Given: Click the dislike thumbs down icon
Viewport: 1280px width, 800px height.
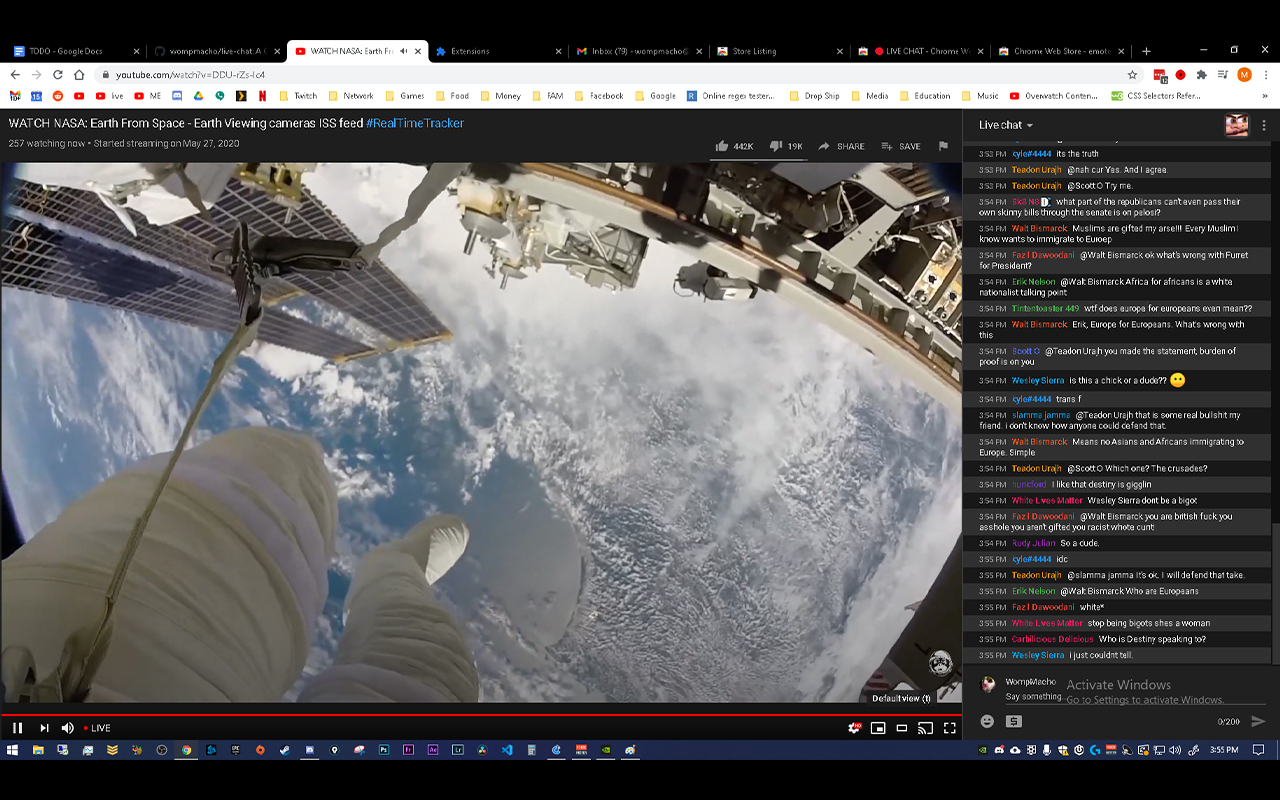Looking at the screenshot, I should tap(775, 146).
